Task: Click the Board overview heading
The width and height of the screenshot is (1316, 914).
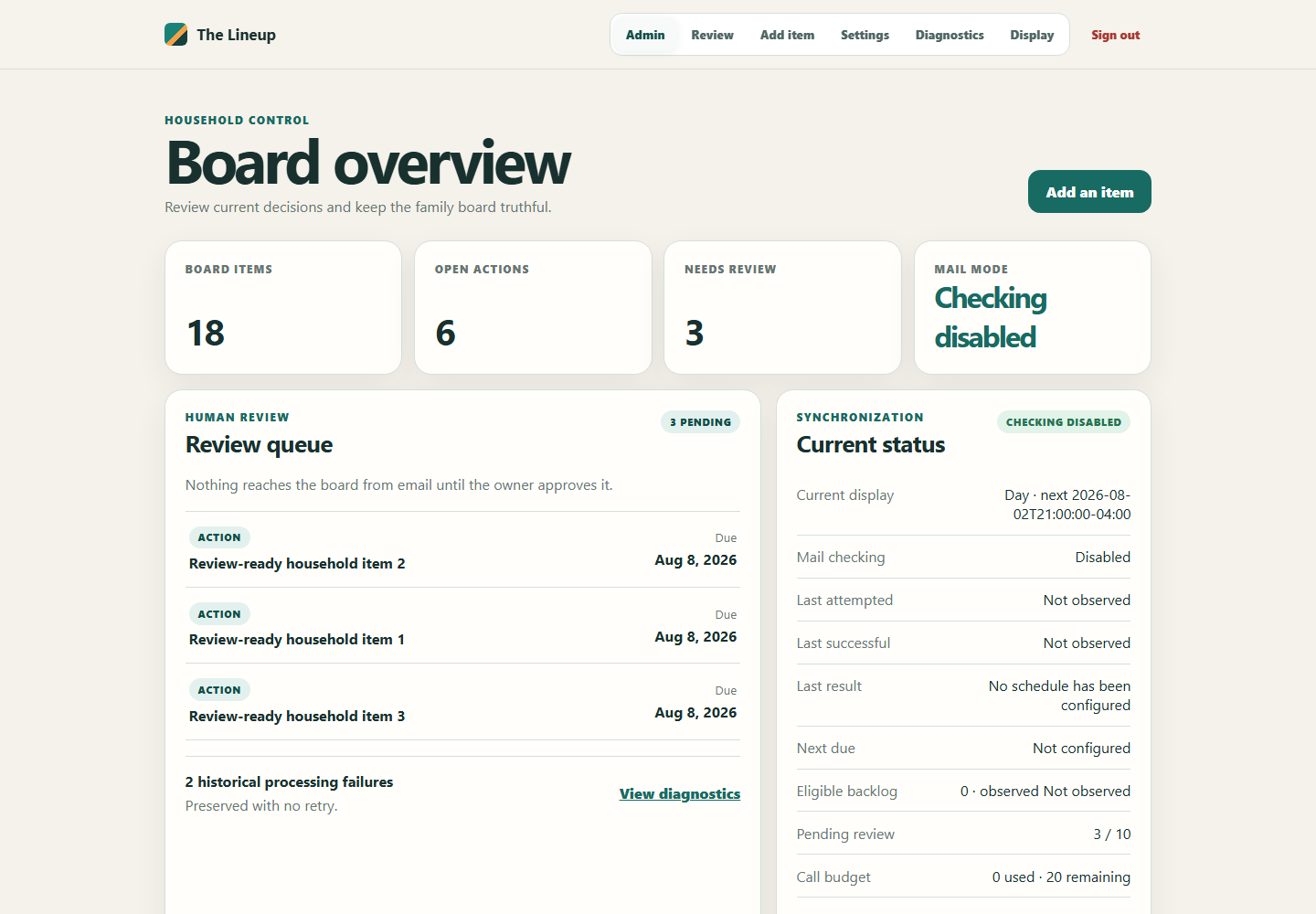Action: [x=368, y=163]
